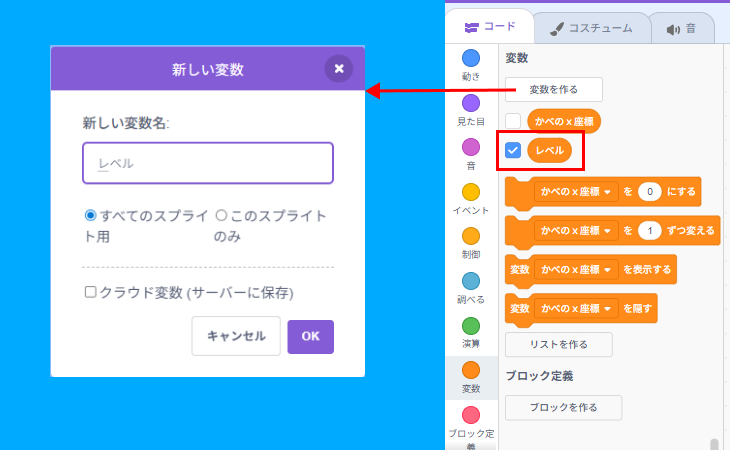Screen dimensions: 730x450
Task: Open the イベント (Events) block category
Action: point(470,192)
